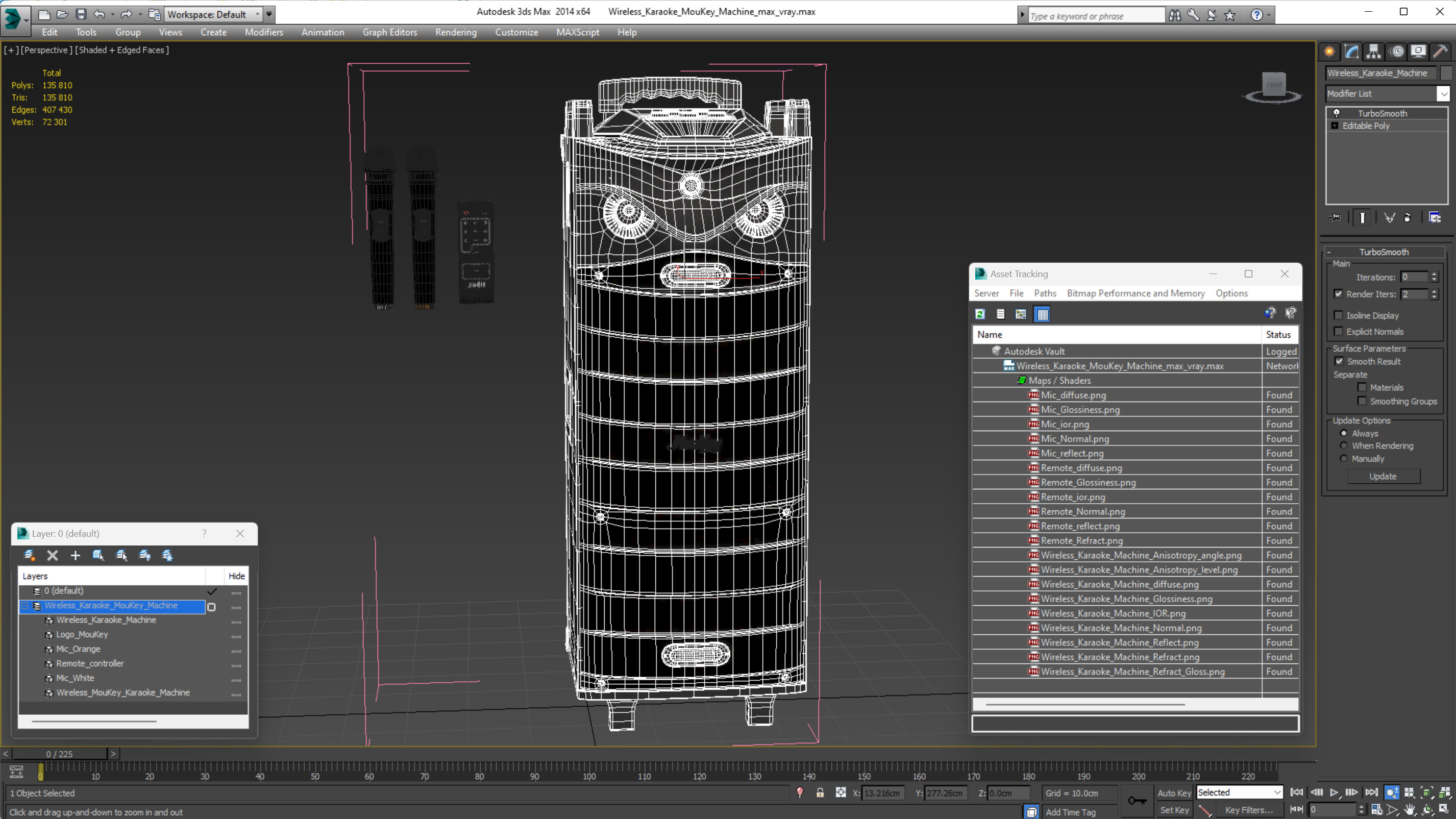Open the Graph Editors menu

389,32
